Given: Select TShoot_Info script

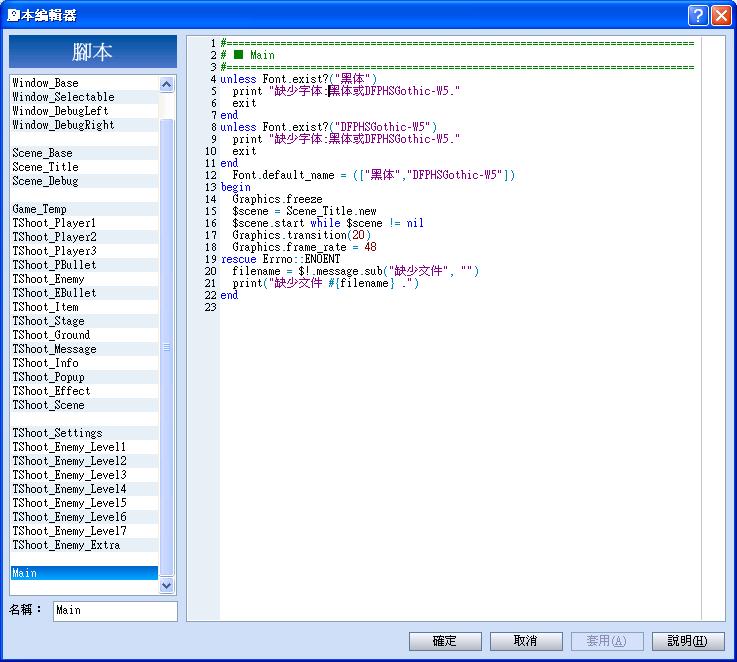Looking at the screenshot, I should click(84, 363).
